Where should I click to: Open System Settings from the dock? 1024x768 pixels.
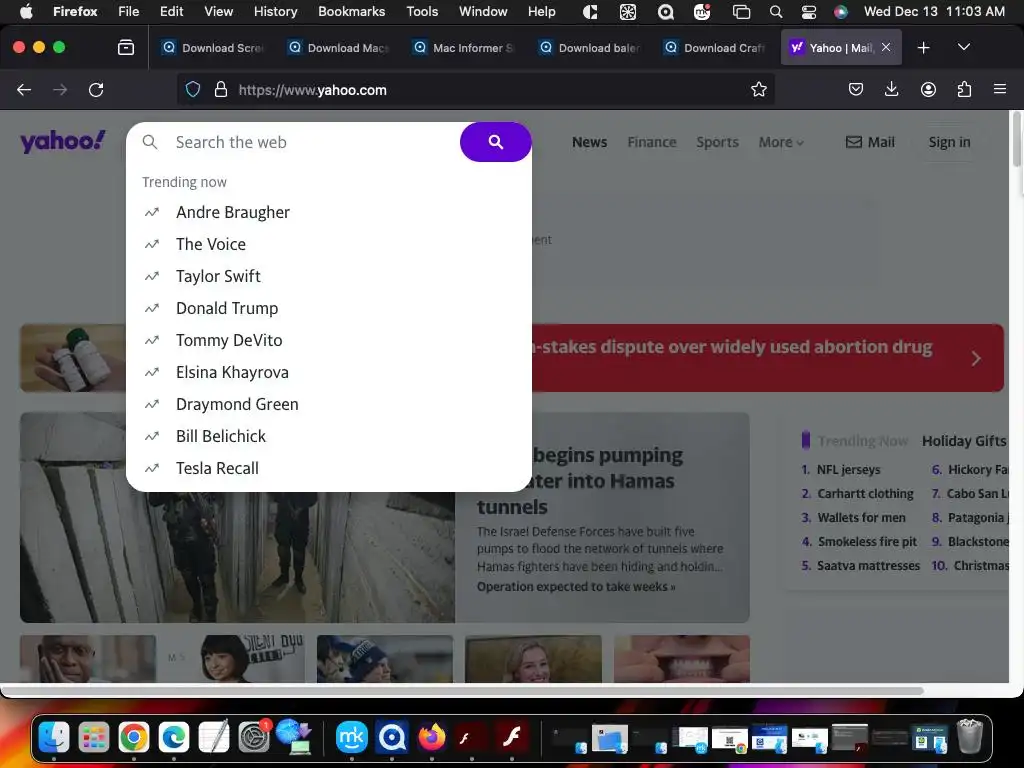[x=253, y=737]
